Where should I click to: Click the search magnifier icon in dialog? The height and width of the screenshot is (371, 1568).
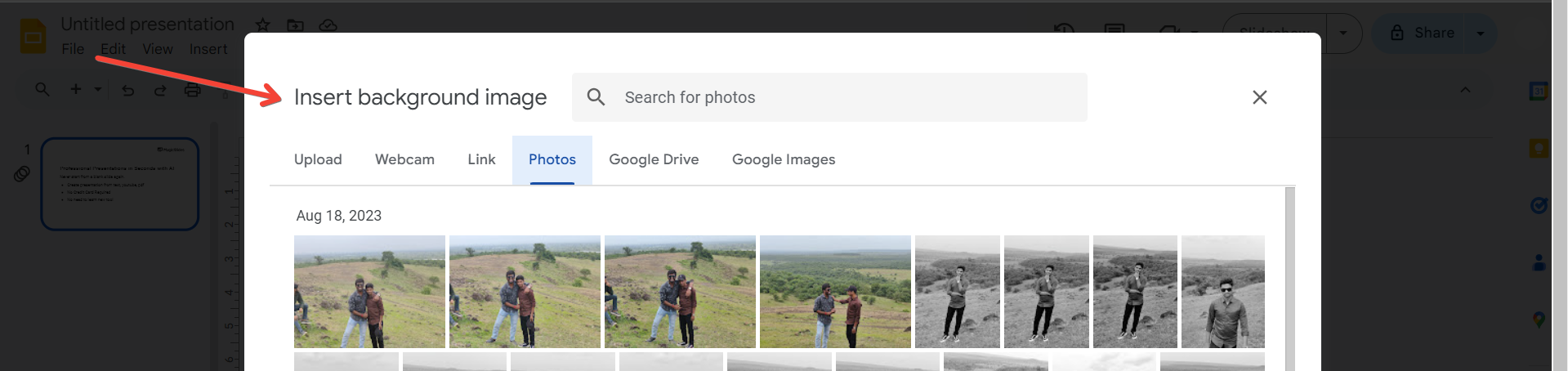pyautogui.click(x=596, y=97)
